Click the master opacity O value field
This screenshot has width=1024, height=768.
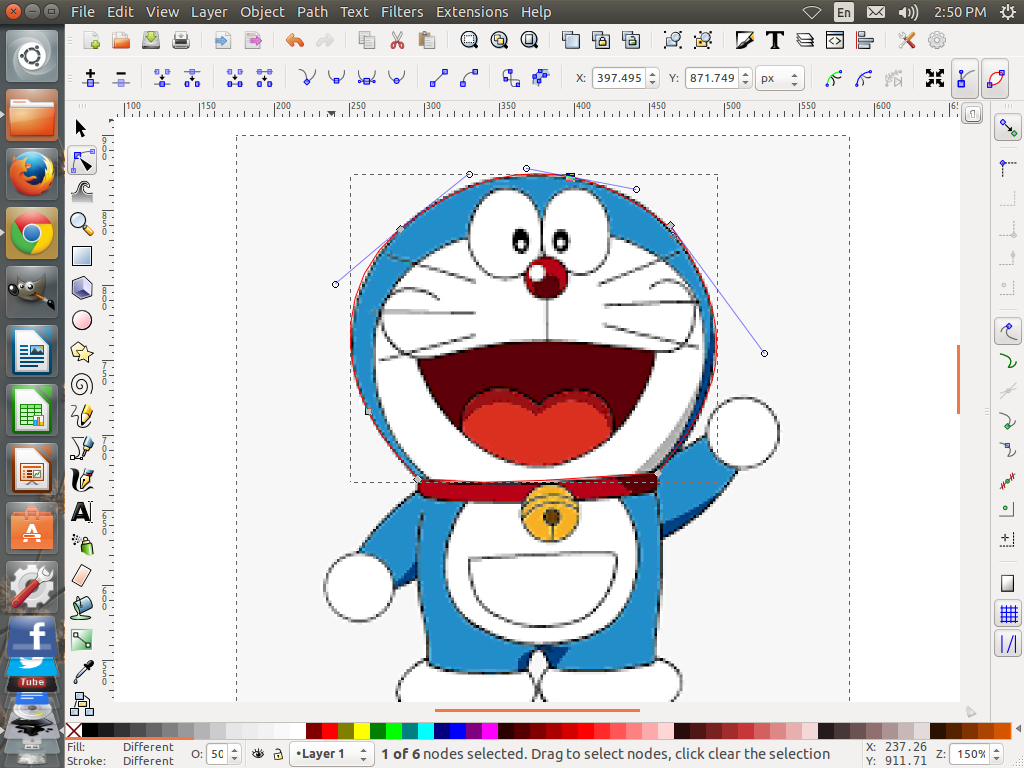215,755
